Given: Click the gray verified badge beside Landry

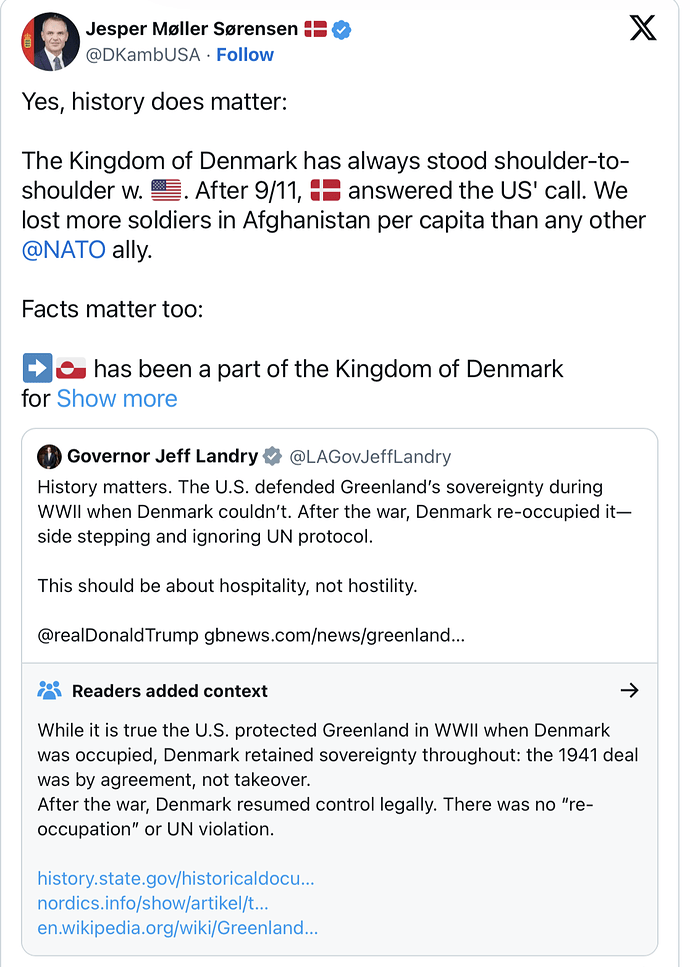Looking at the screenshot, I should 272,457.
